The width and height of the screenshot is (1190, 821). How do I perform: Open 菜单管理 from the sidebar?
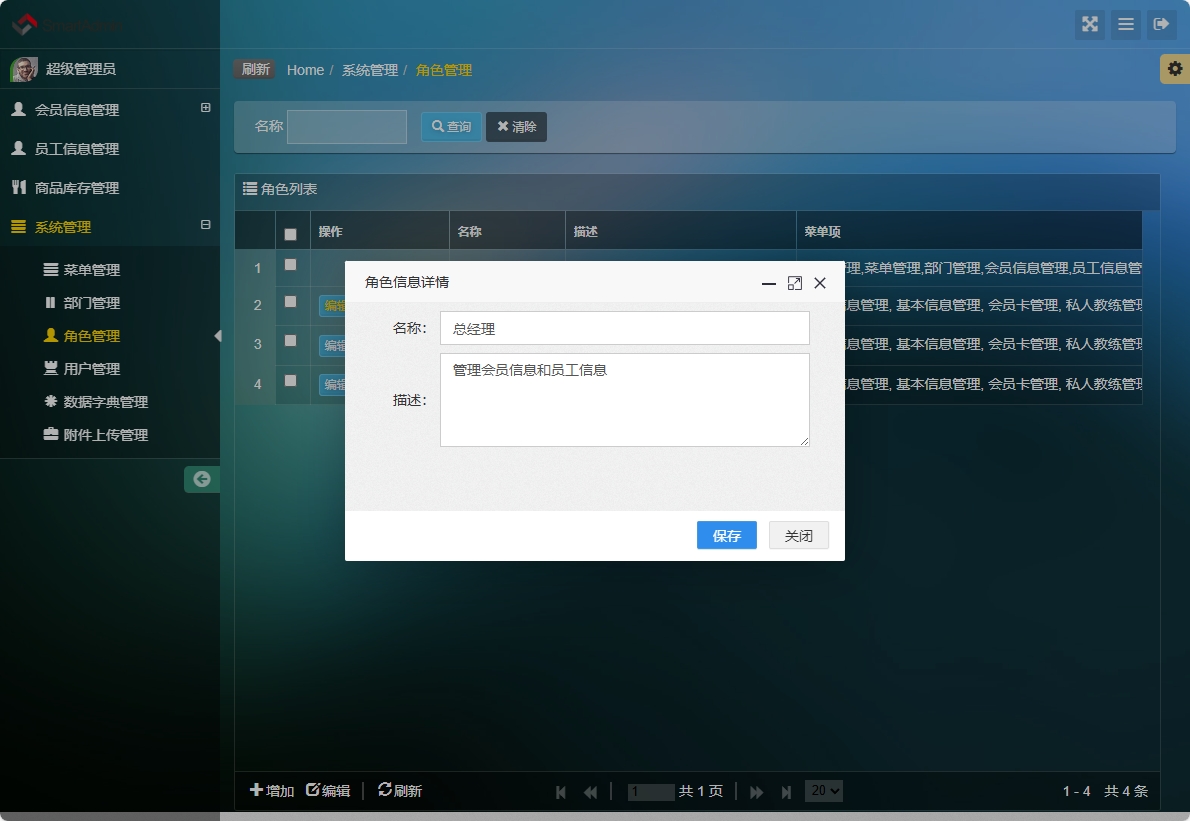[83, 269]
